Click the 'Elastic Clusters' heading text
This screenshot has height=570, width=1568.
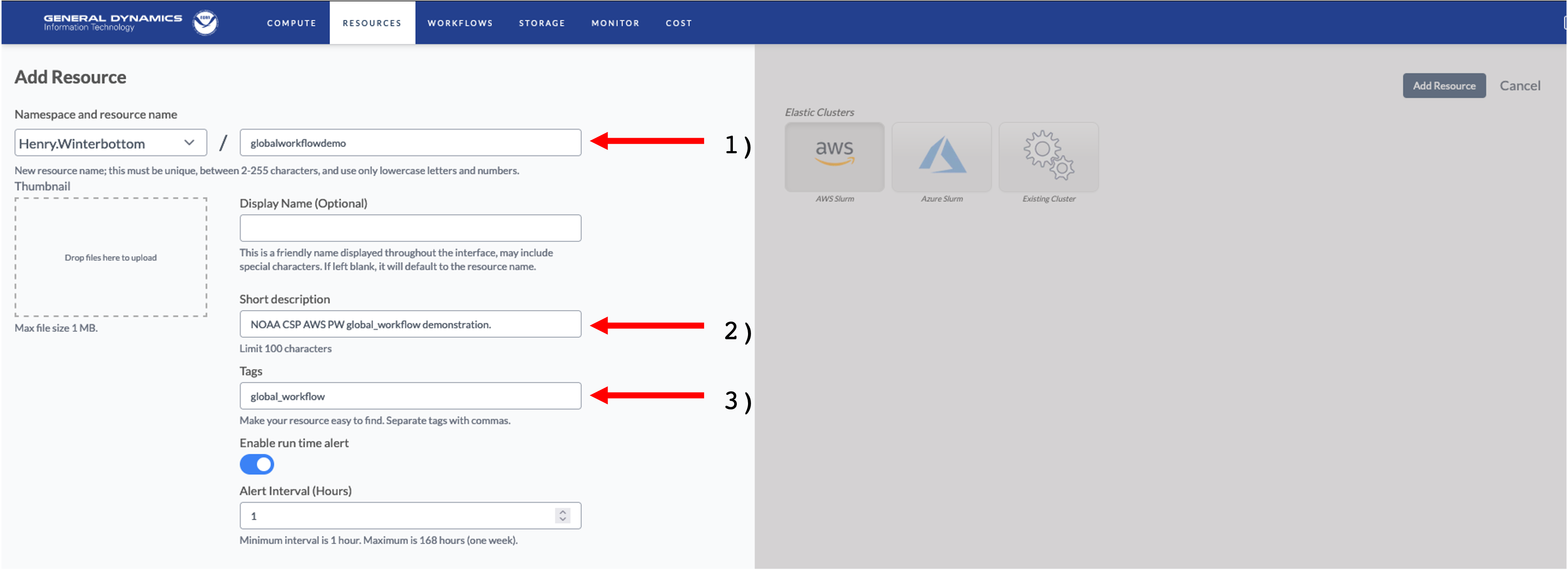point(819,112)
